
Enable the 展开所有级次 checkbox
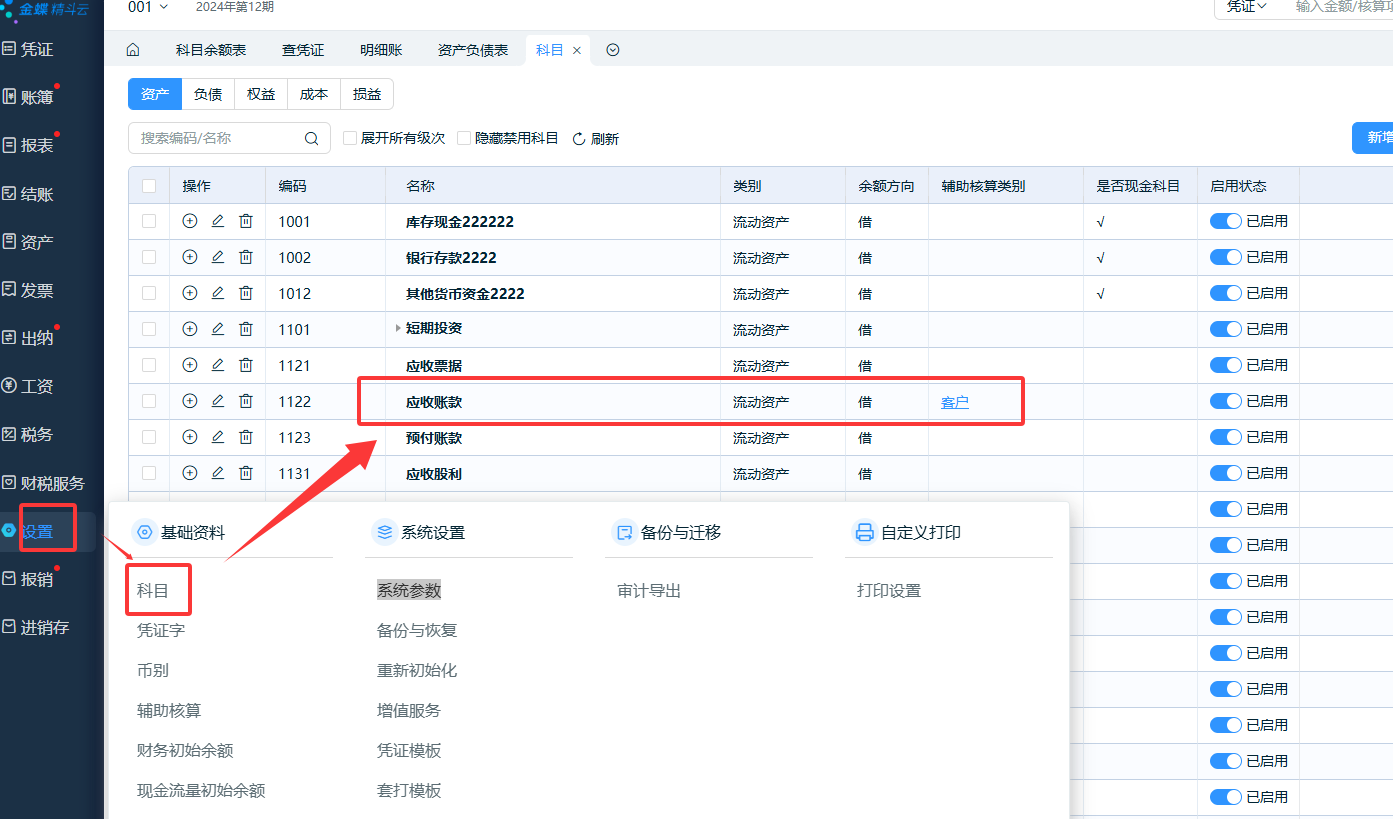(x=350, y=138)
